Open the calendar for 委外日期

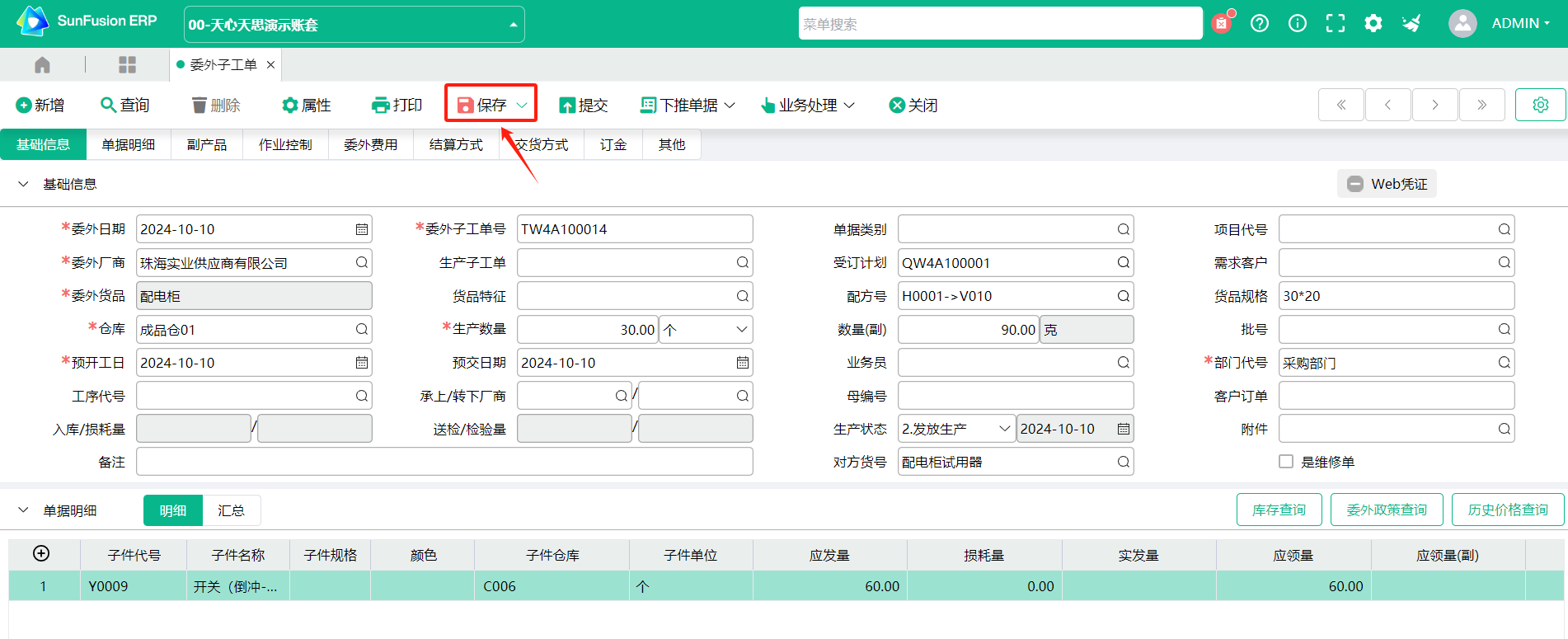[361, 229]
